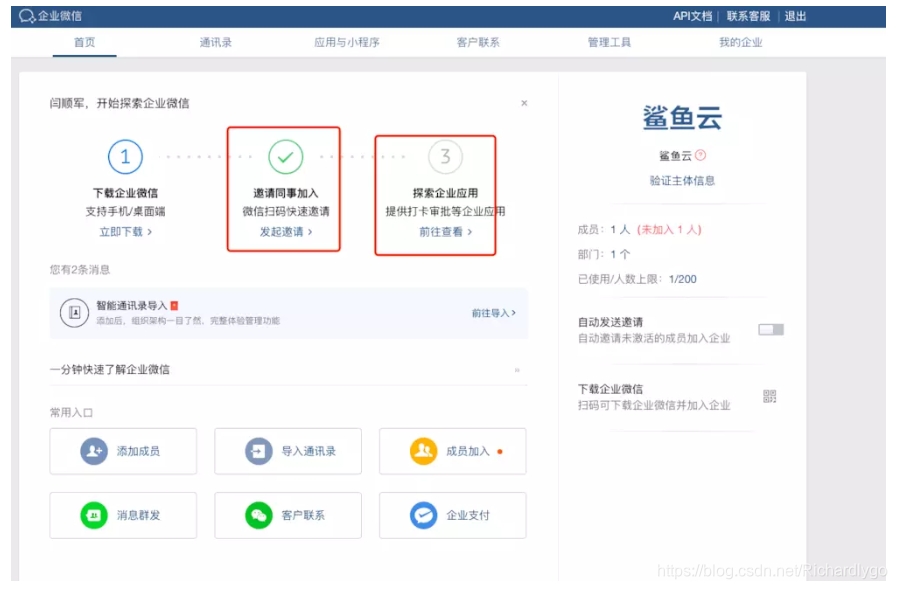Toggle the 自动发送邀请 switch
The image size is (897, 589).
pyautogui.click(x=771, y=329)
